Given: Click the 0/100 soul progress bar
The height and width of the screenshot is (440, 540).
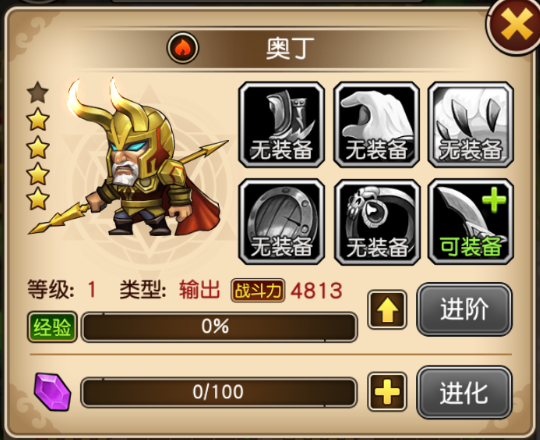Looking at the screenshot, I should click(x=219, y=392).
